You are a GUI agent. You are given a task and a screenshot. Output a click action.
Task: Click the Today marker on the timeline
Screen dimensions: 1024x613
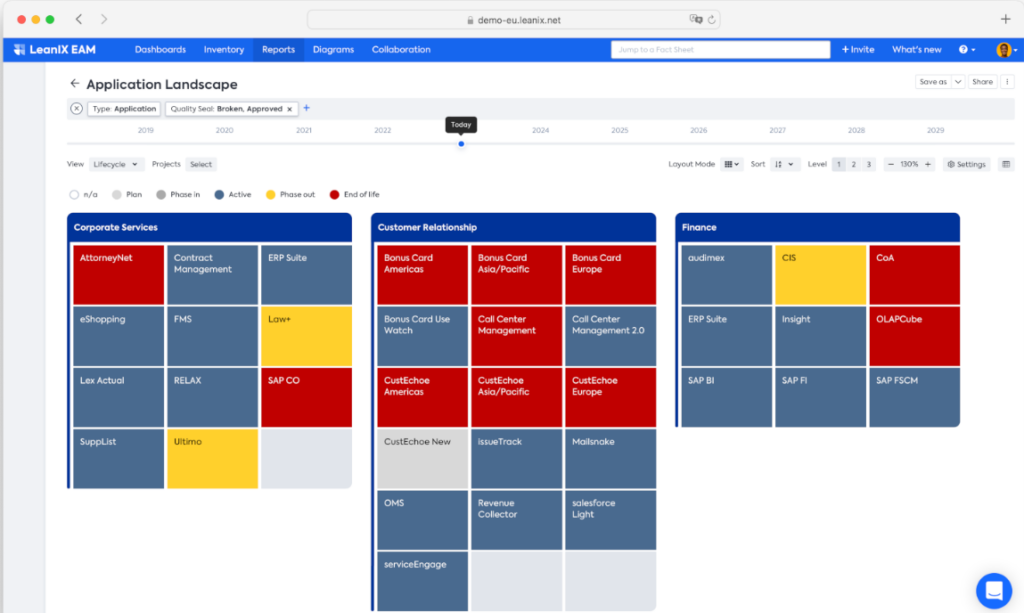pos(461,144)
